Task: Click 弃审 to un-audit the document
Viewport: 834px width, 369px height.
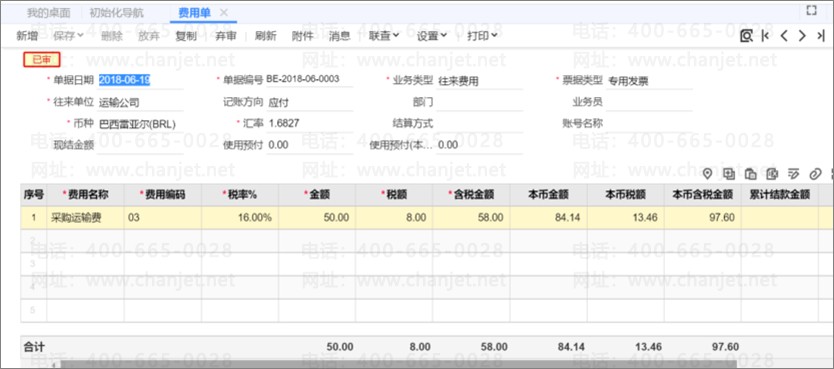Action: tap(225, 36)
